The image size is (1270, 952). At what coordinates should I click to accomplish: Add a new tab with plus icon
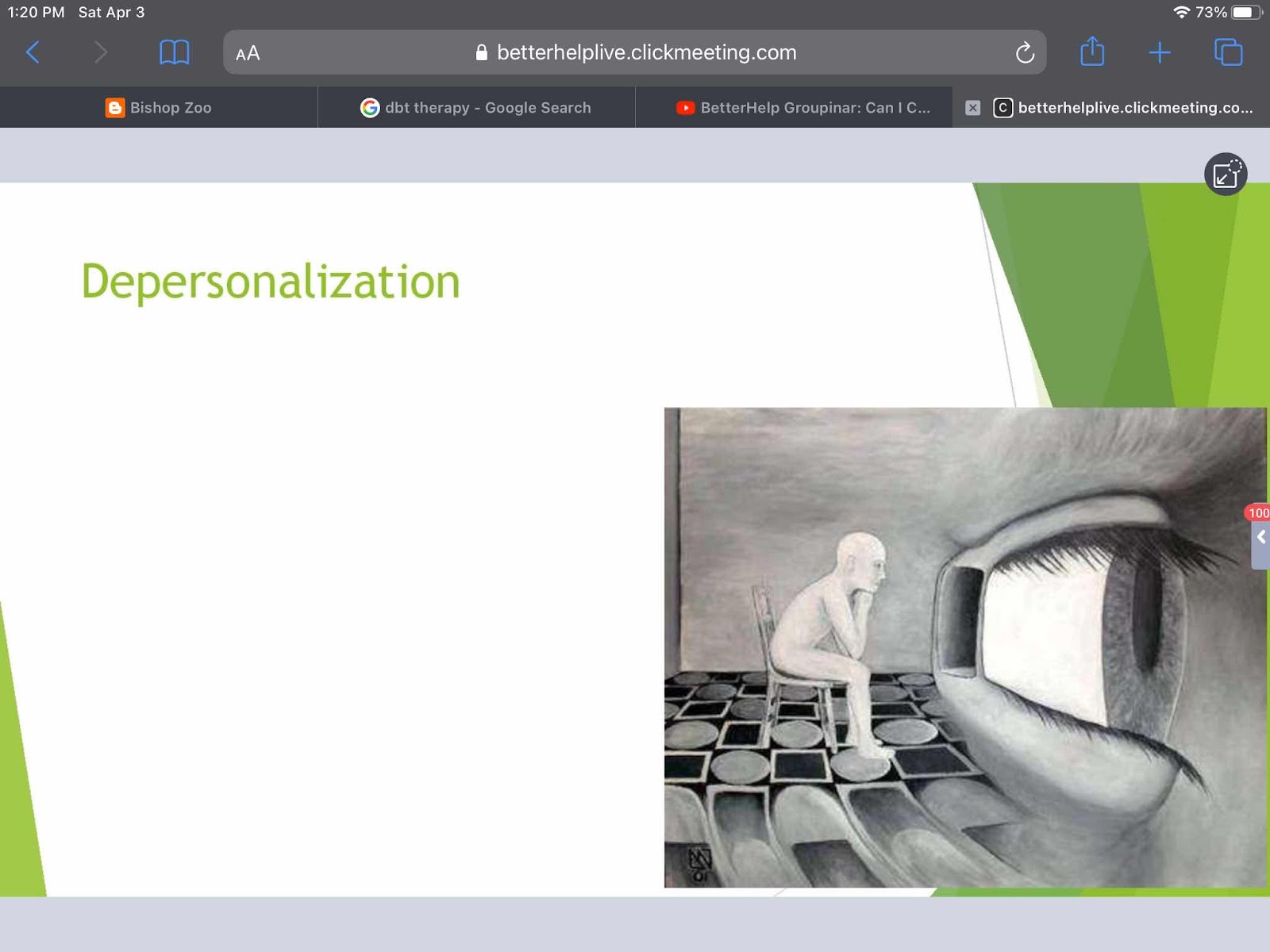(1160, 52)
